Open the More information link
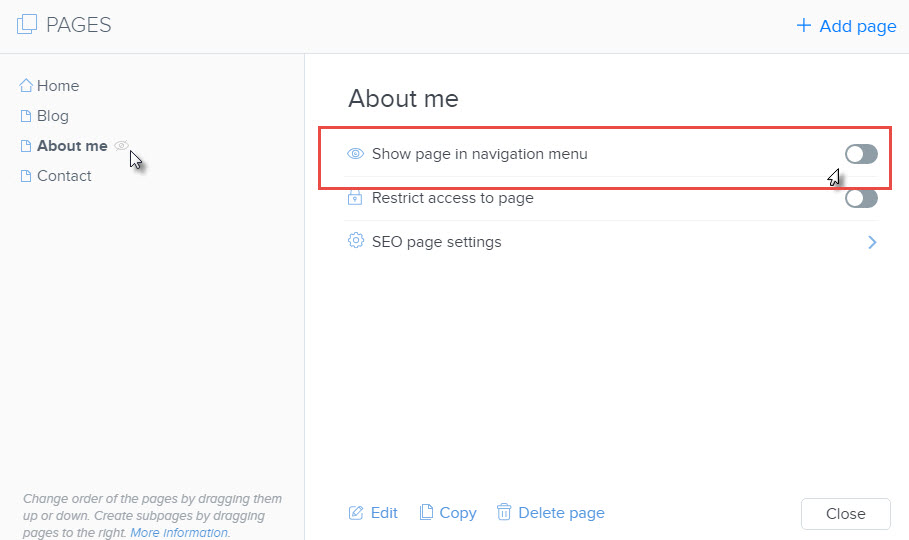 point(180,533)
